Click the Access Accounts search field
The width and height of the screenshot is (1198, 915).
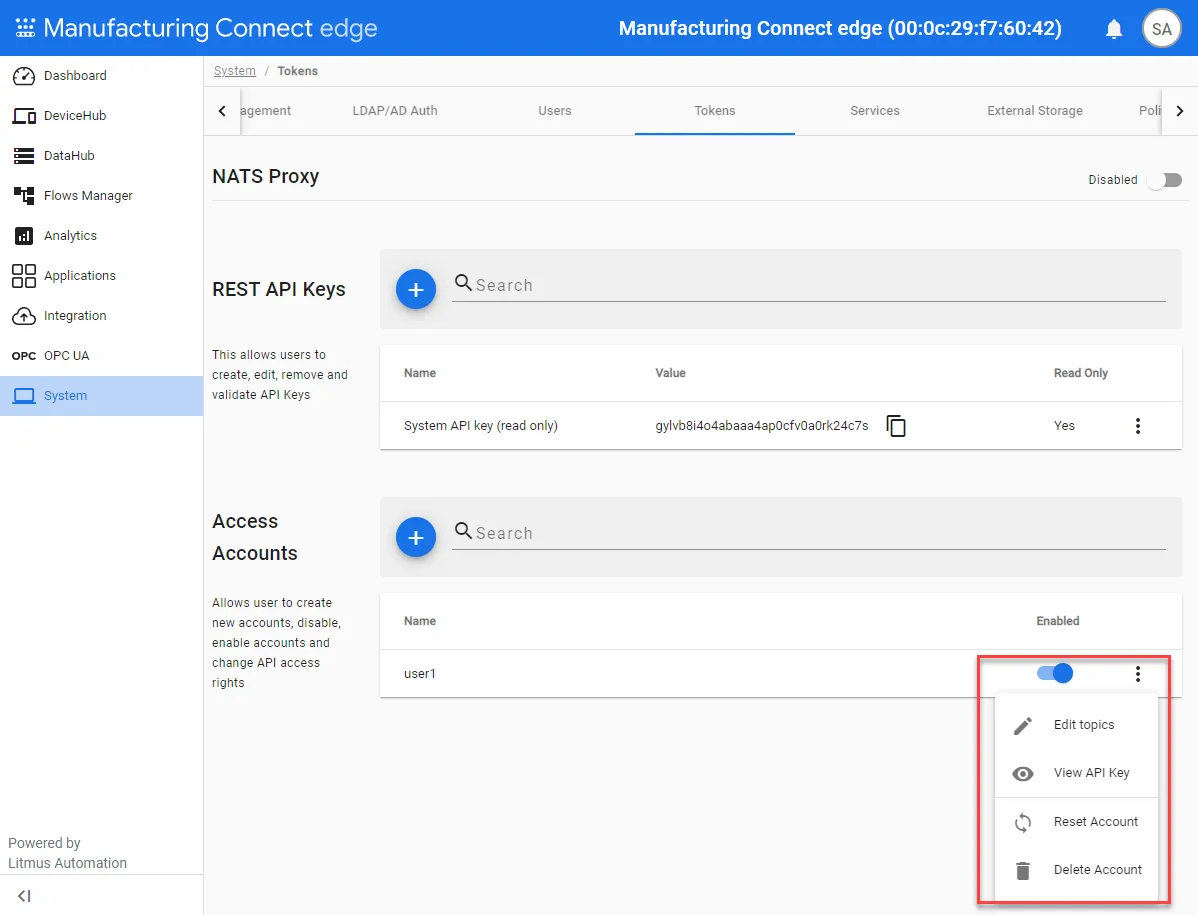point(809,533)
